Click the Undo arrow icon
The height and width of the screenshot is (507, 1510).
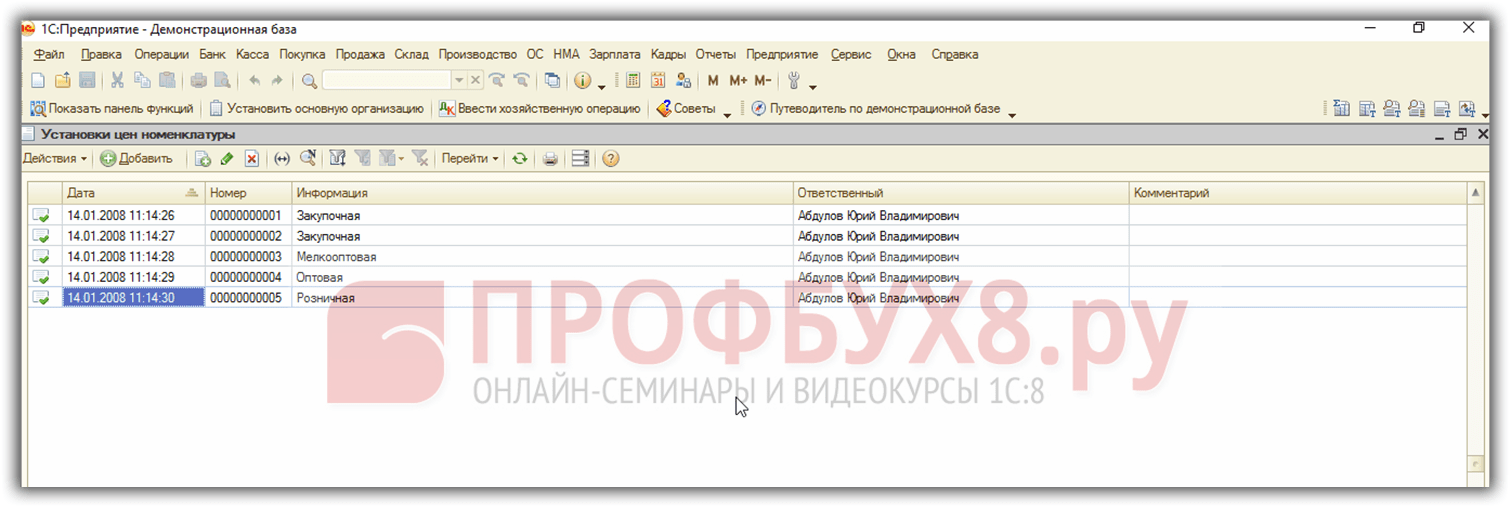click(255, 81)
